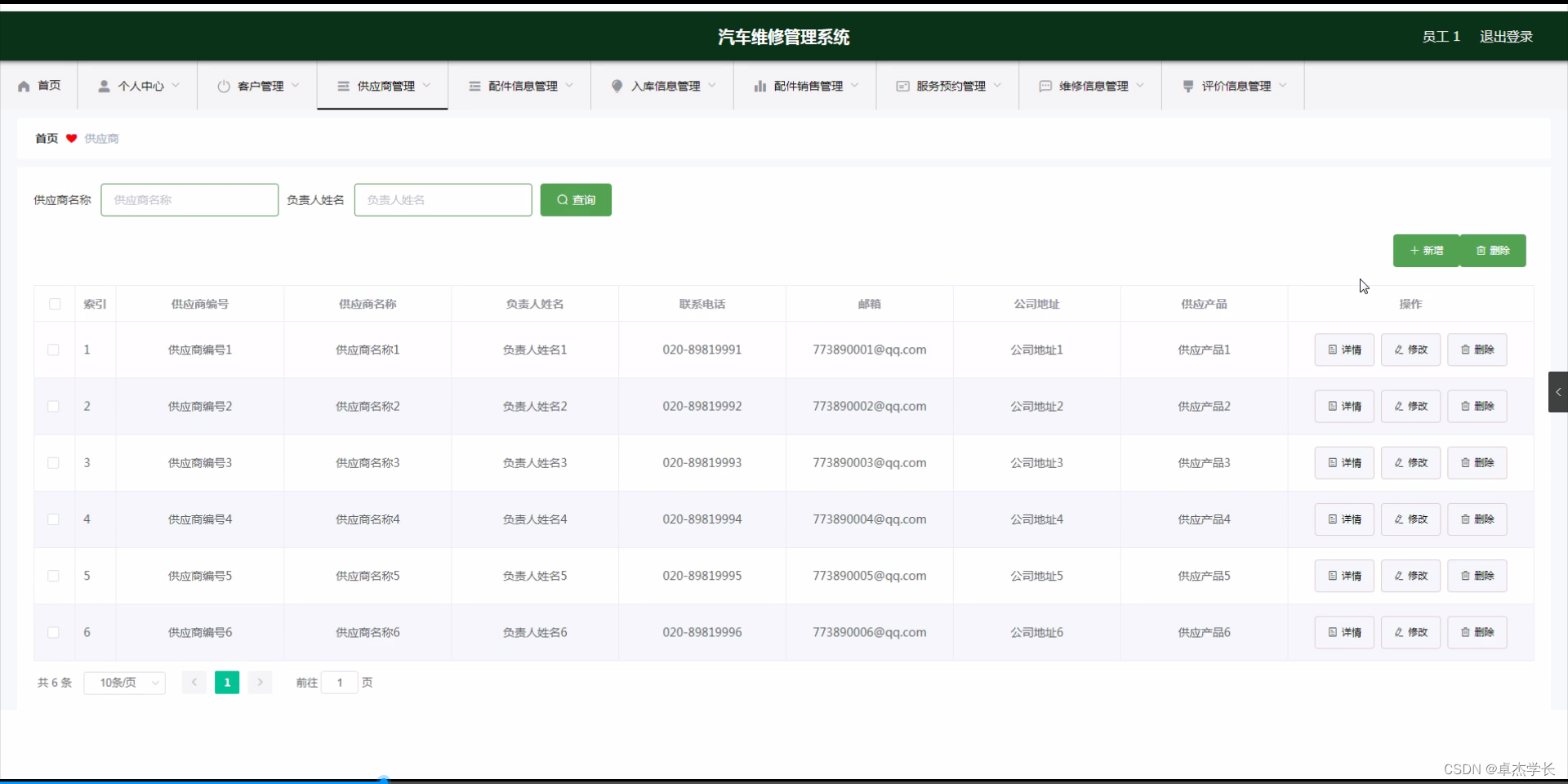
Task: Select the 配件销售管理 bar-chart icon
Action: coord(759,86)
